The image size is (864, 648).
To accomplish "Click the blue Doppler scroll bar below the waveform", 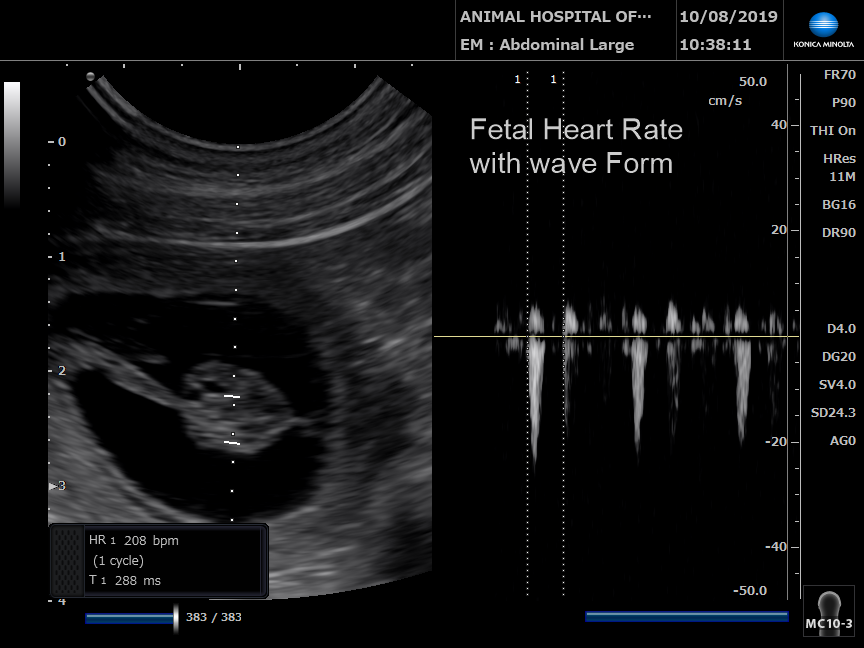I will [x=686, y=617].
